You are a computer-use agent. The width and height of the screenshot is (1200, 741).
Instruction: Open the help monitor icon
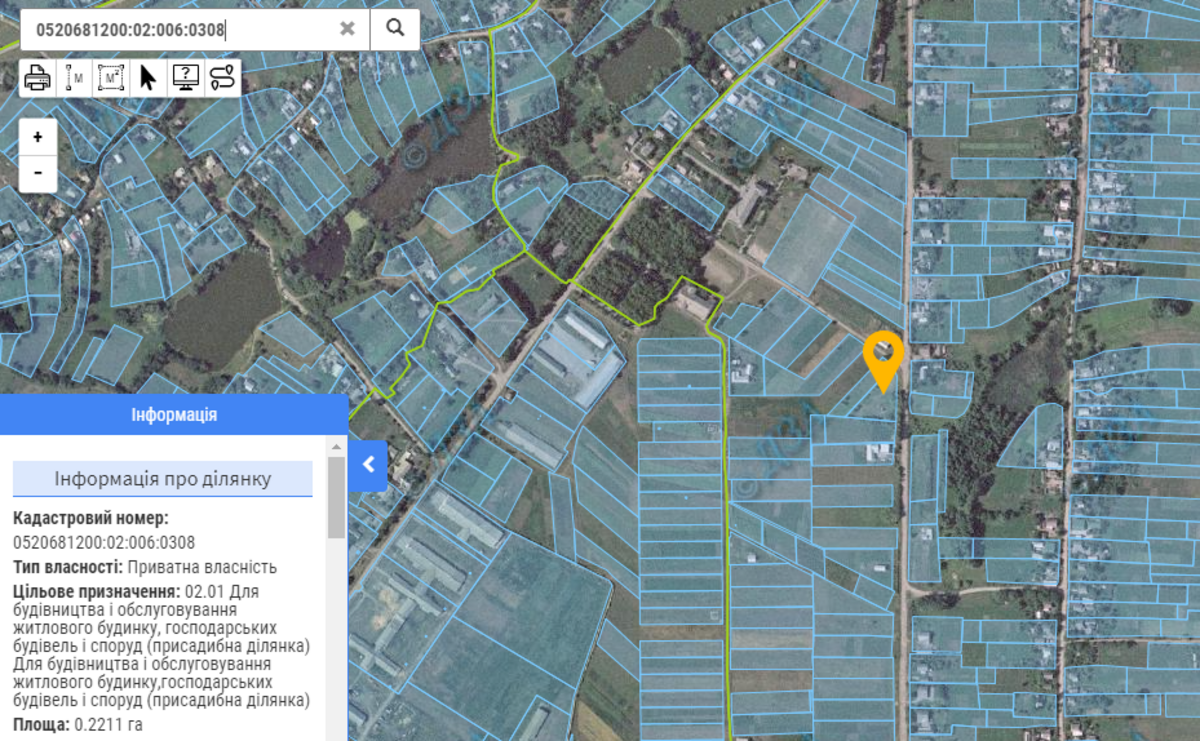tap(185, 77)
